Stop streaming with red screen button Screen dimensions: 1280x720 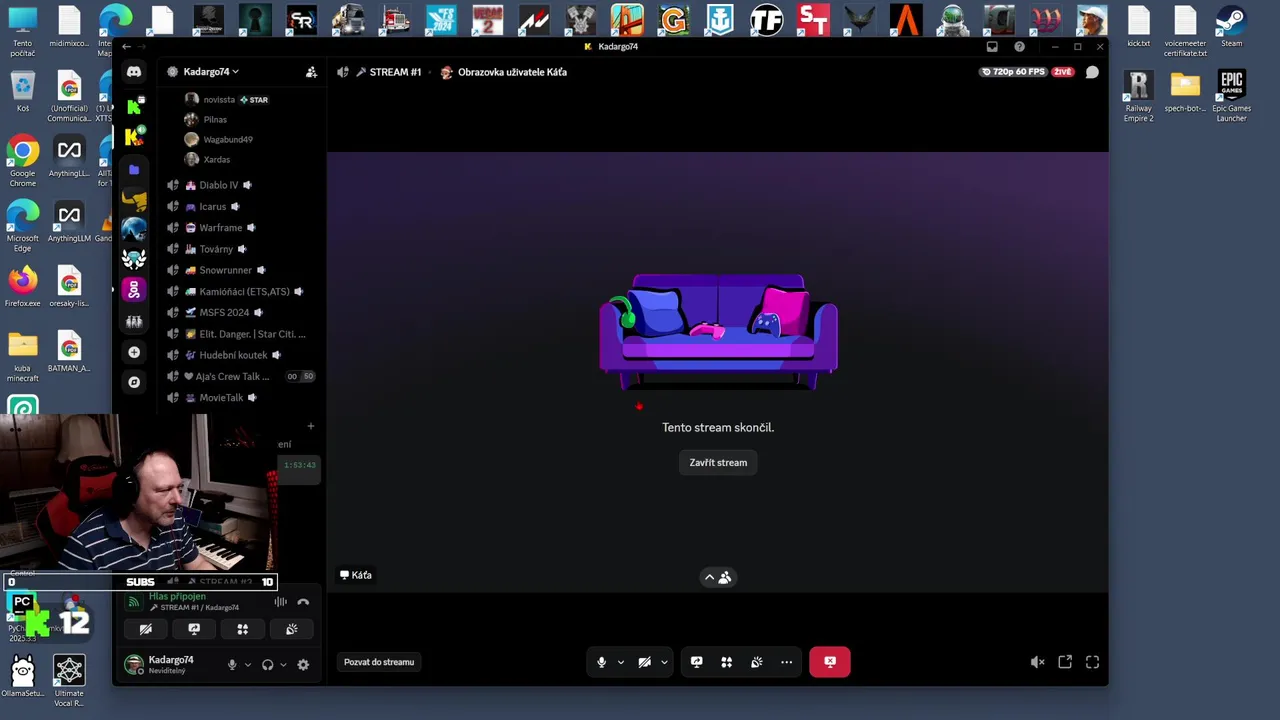[x=830, y=662]
